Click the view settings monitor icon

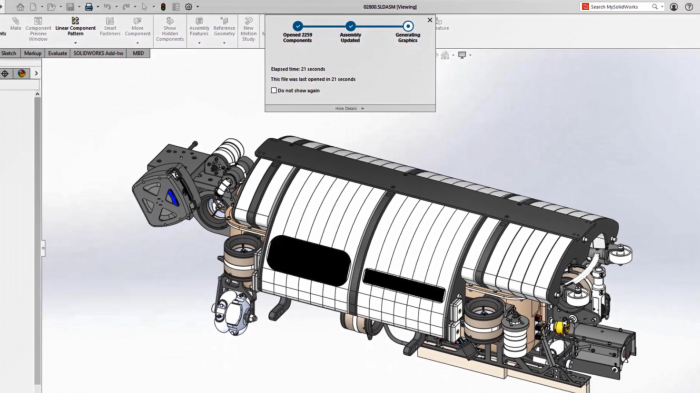(462, 55)
